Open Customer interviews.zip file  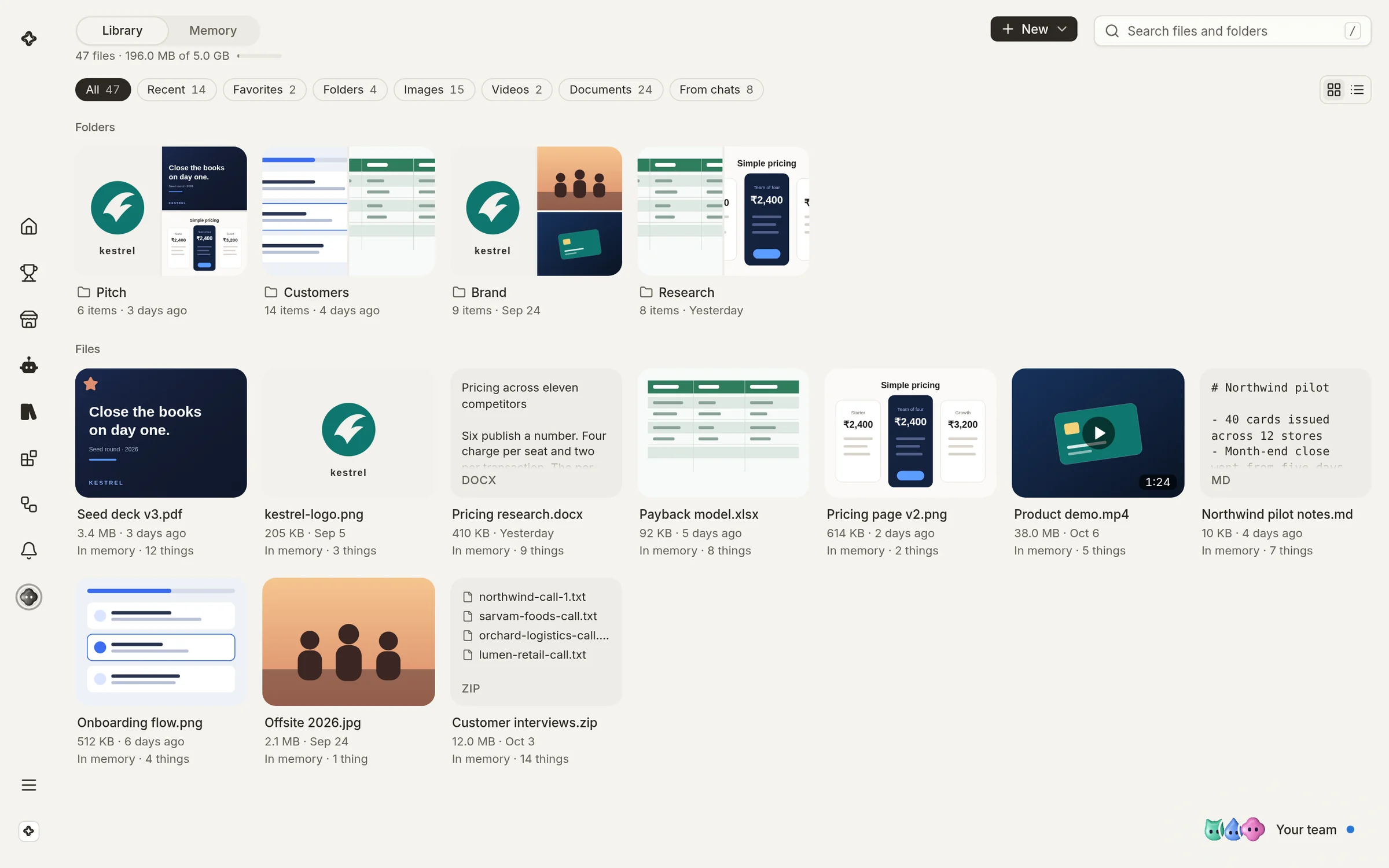click(x=536, y=671)
